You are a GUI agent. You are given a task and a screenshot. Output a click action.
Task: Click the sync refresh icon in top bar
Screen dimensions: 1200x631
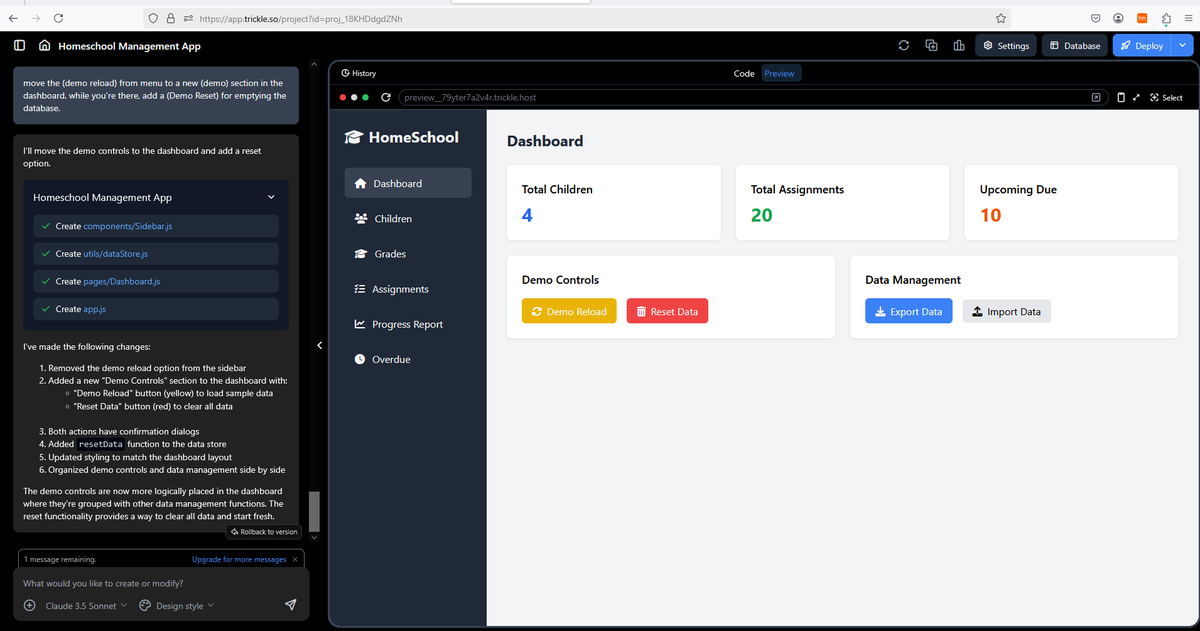(x=904, y=45)
